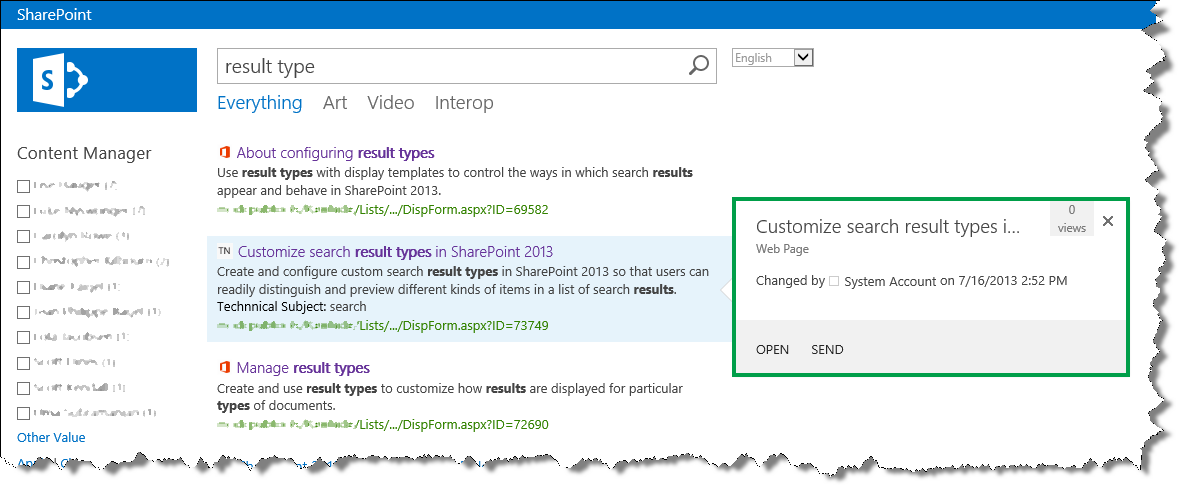Viewport: 1179px width, 485px height.
Task: Click the '0 views' counter badge
Action: pyautogui.click(x=1071, y=218)
